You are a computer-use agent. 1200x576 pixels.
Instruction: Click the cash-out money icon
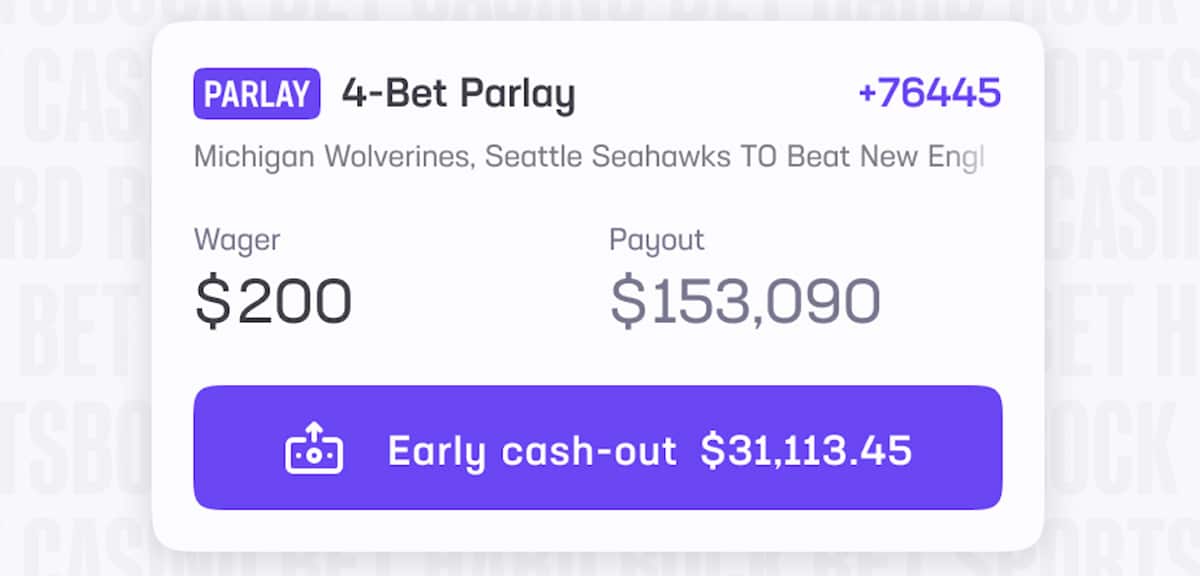[314, 448]
